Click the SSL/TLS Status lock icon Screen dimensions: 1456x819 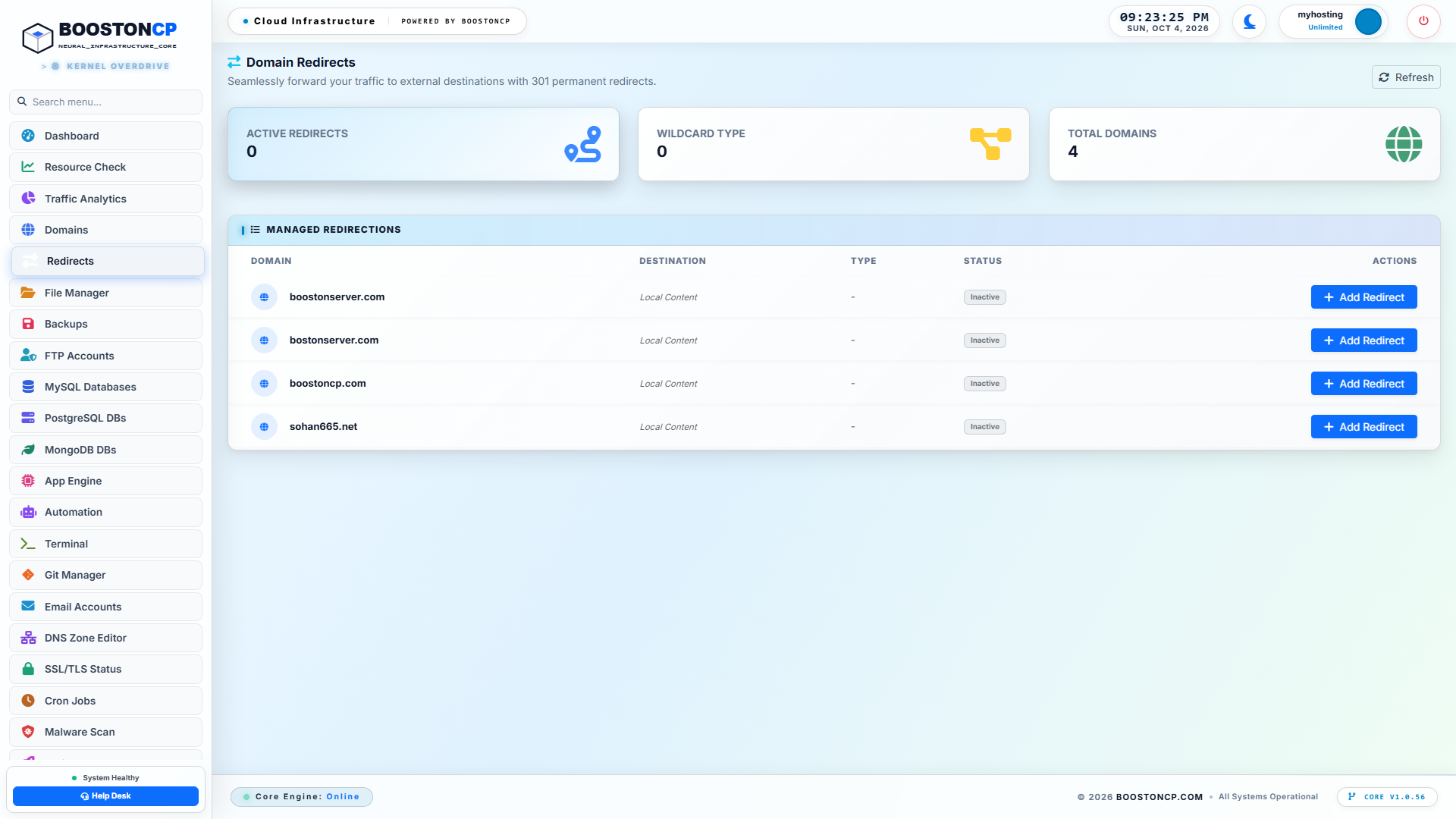28,669
